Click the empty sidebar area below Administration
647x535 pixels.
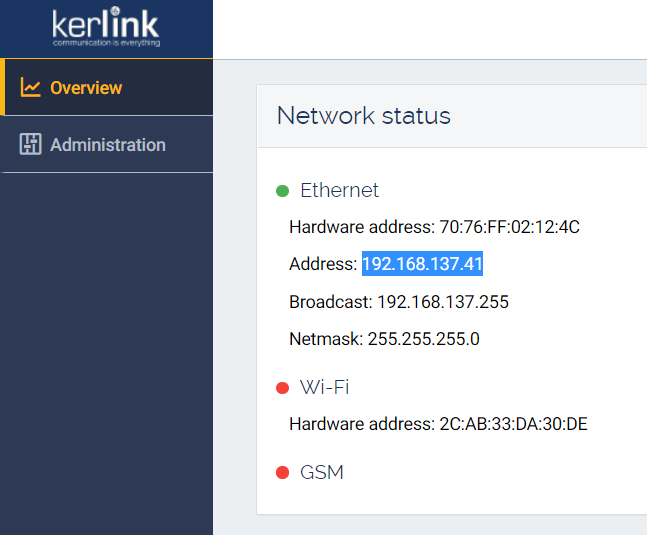click(106, 351)
